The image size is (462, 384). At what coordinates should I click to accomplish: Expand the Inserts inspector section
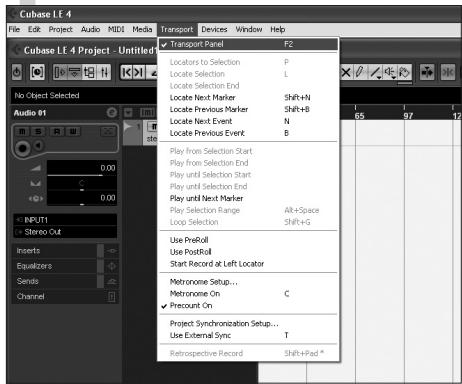pyautogui.click(x=55, y=251)
